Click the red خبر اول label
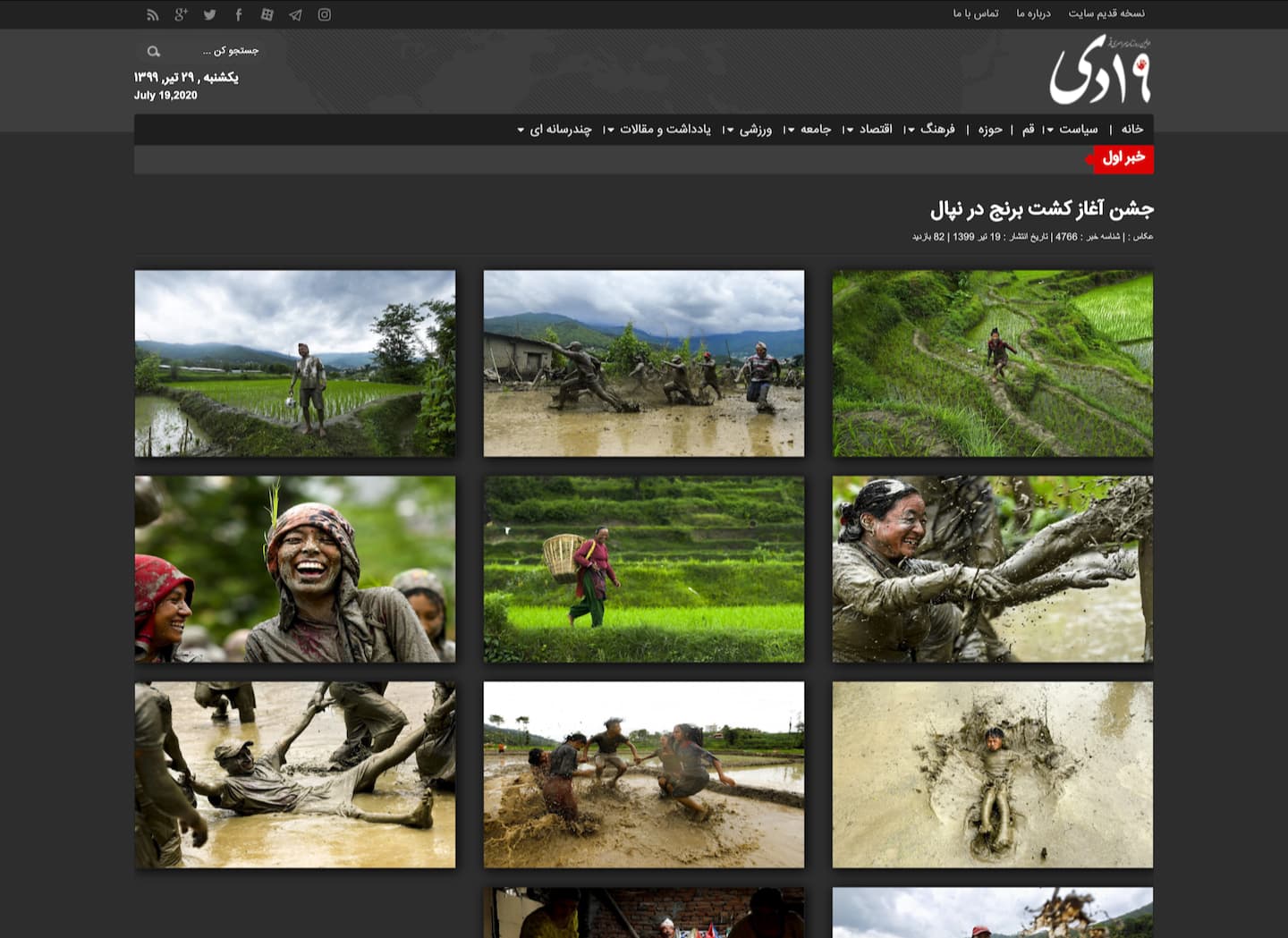This screenshot has width=1288, height=938. click(x=1122, y=158)
